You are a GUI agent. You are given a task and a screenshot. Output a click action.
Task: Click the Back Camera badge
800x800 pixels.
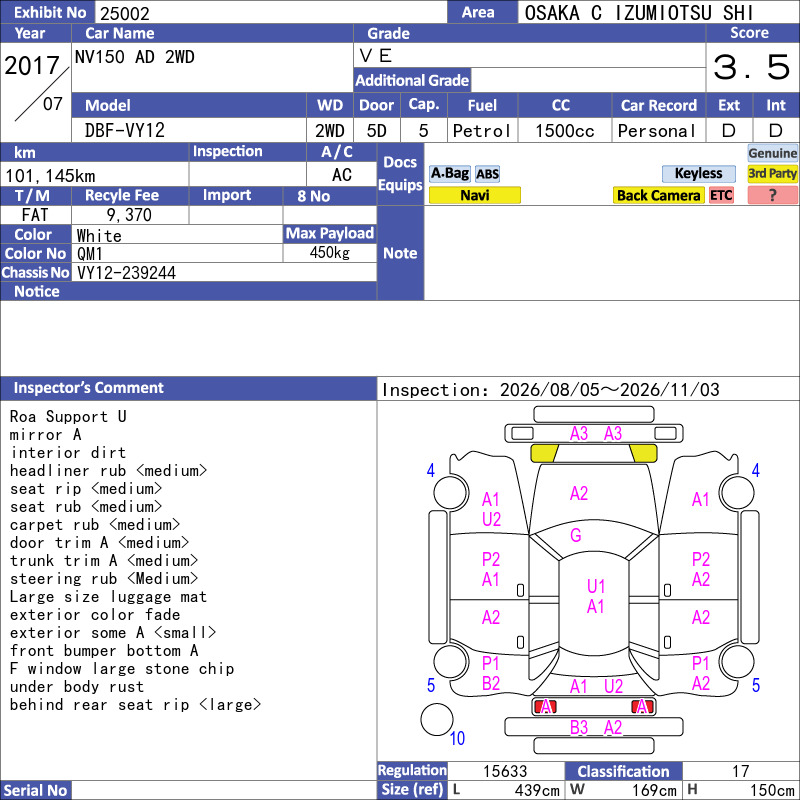[x=658, y=195]
